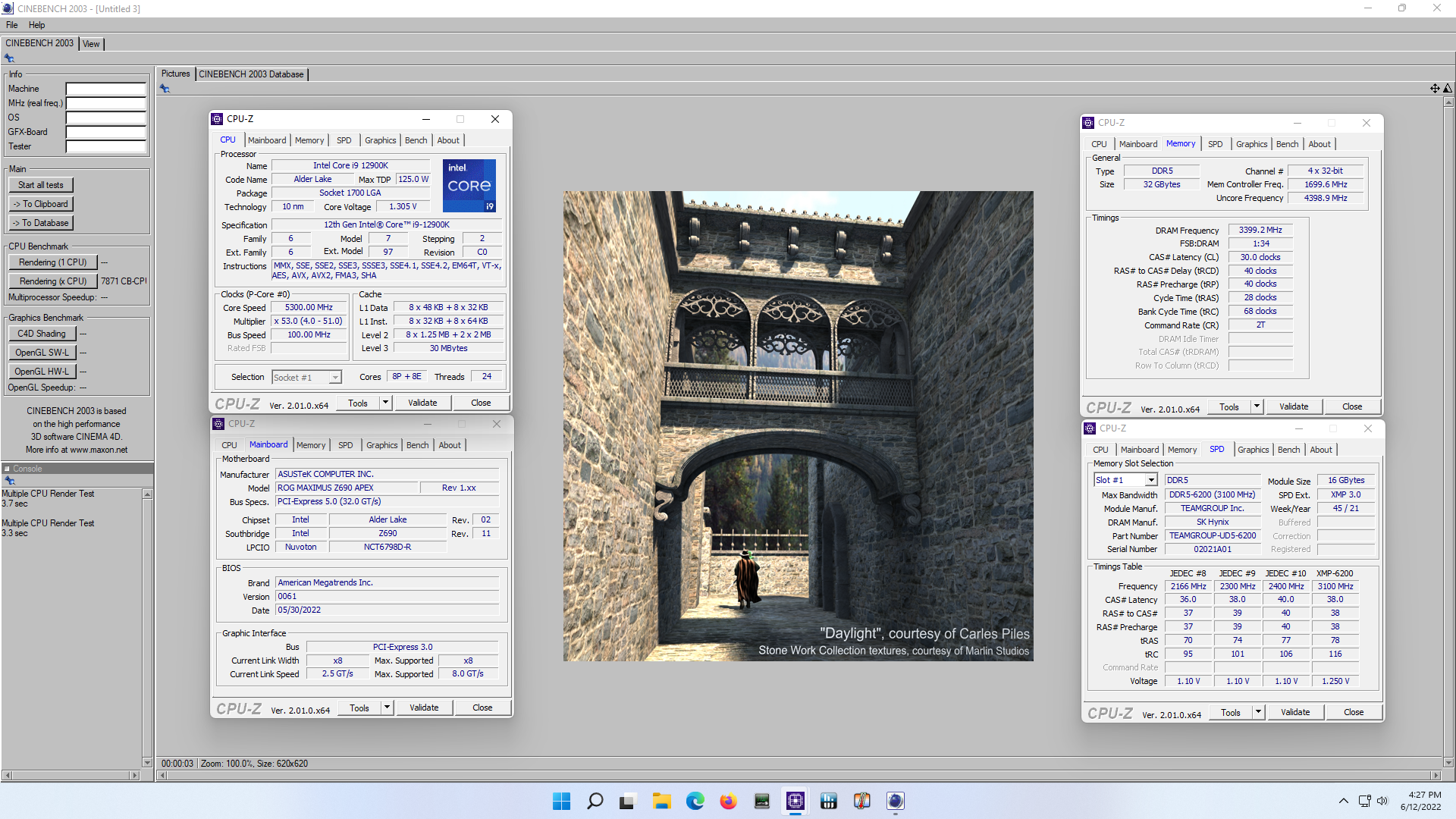The height and width of the screenshot is (819, 1456).
Task: Open network icon in system tray
Action: [1364, 801]
